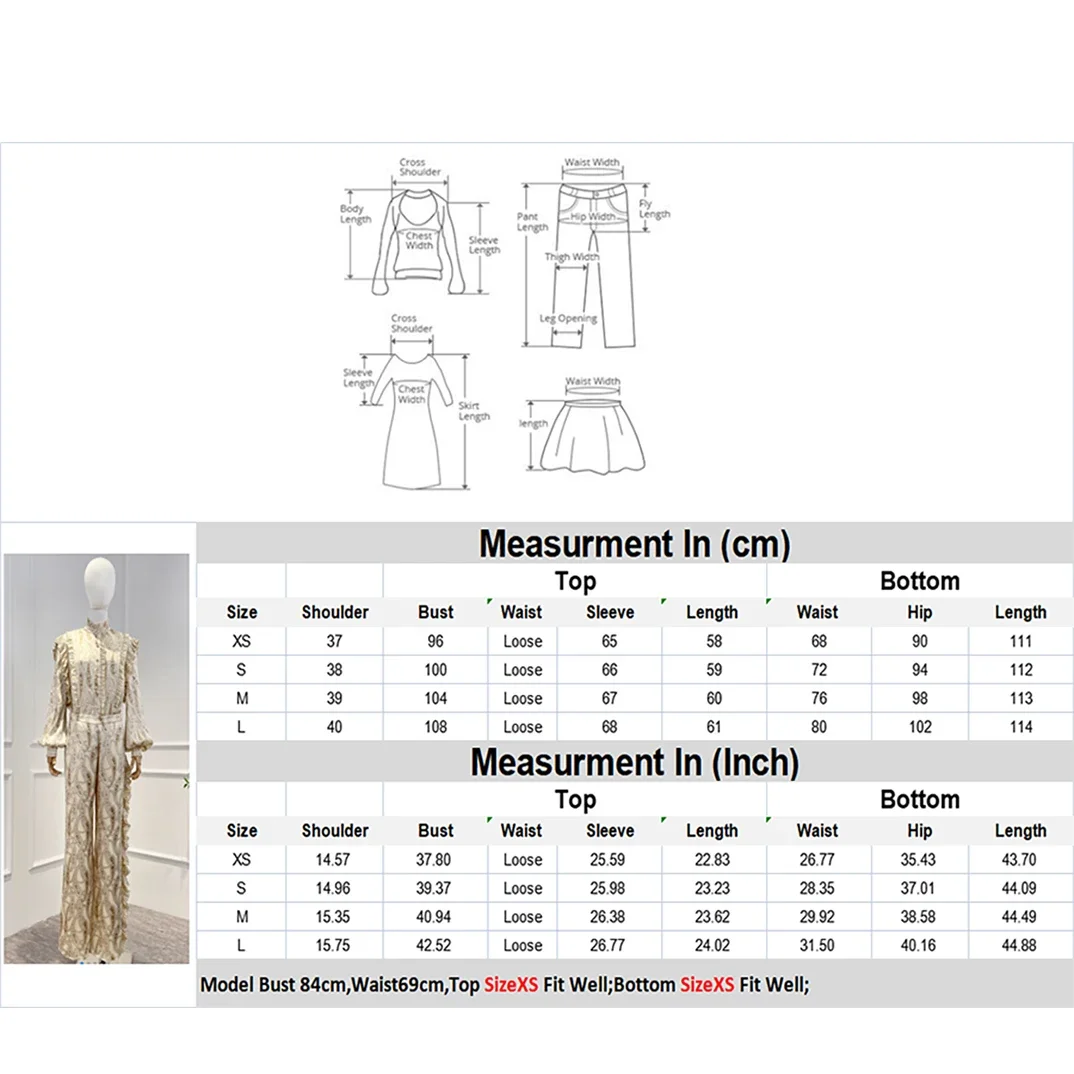Click 'Bust' column header in cm table
Screen dimensions: 1074x1074
pyautogui.click(x=436, y=612)
